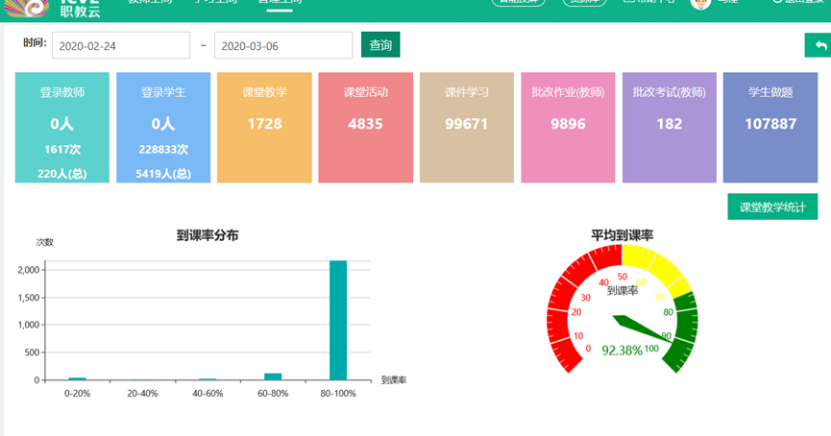Open the 课堂教学统计 button
This screenshot has width=831, height=436.
click(x=772, y=207)
